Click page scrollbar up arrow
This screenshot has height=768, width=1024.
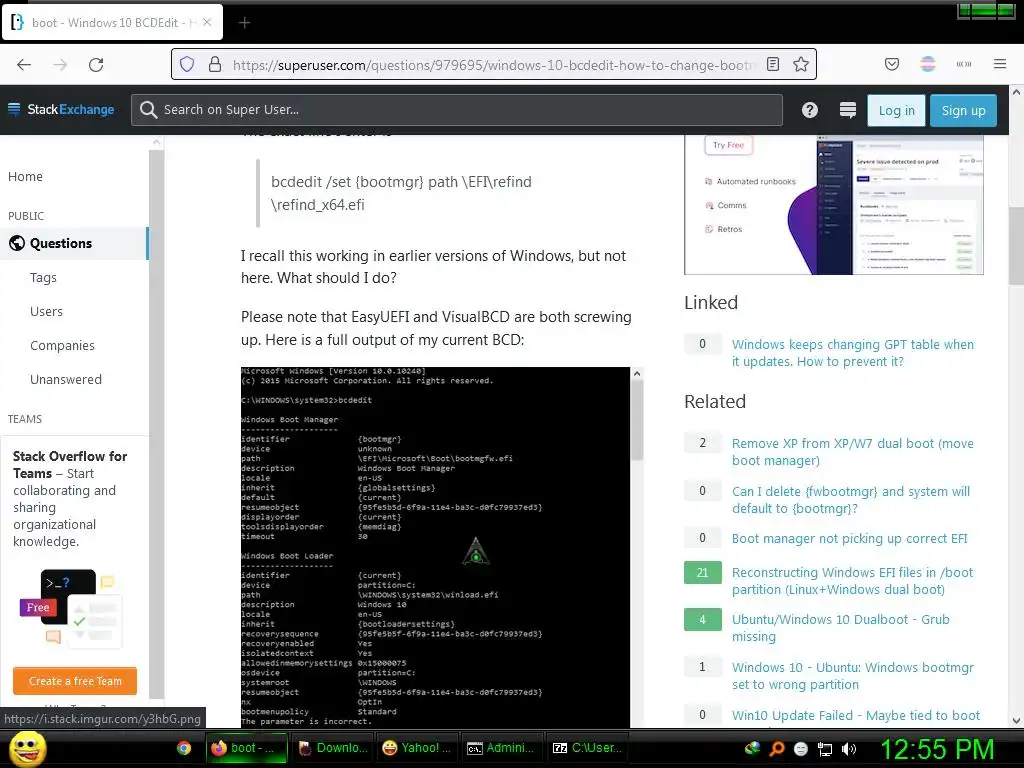pos(1016,93)
